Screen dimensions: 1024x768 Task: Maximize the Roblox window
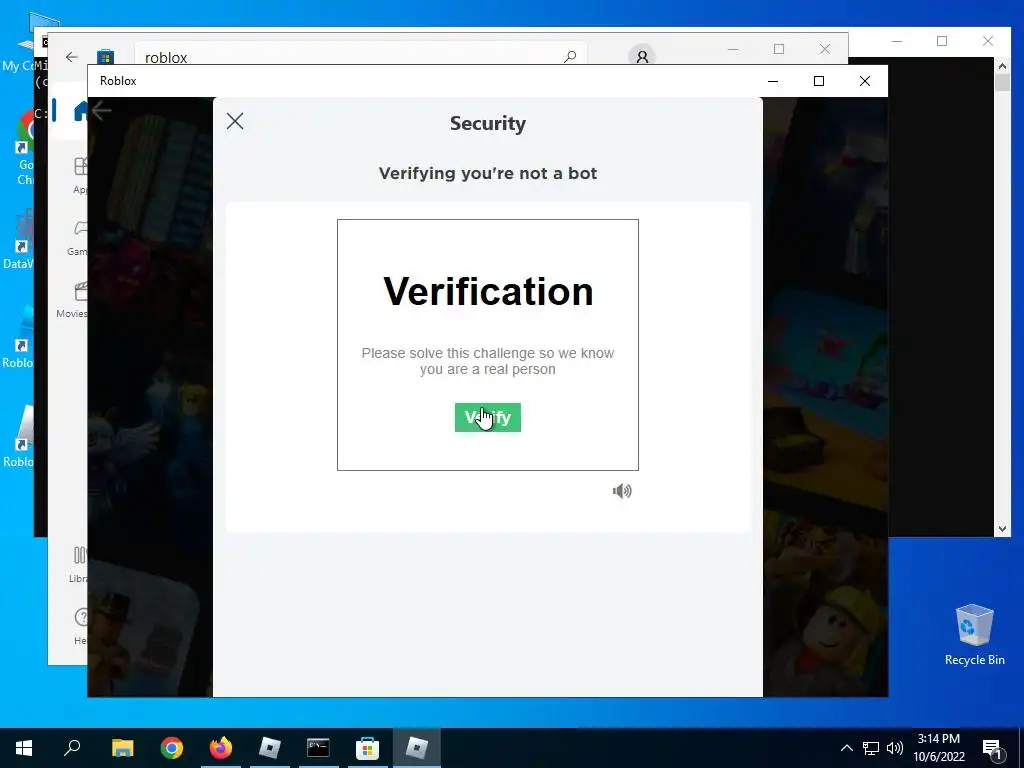click(819, 81)
